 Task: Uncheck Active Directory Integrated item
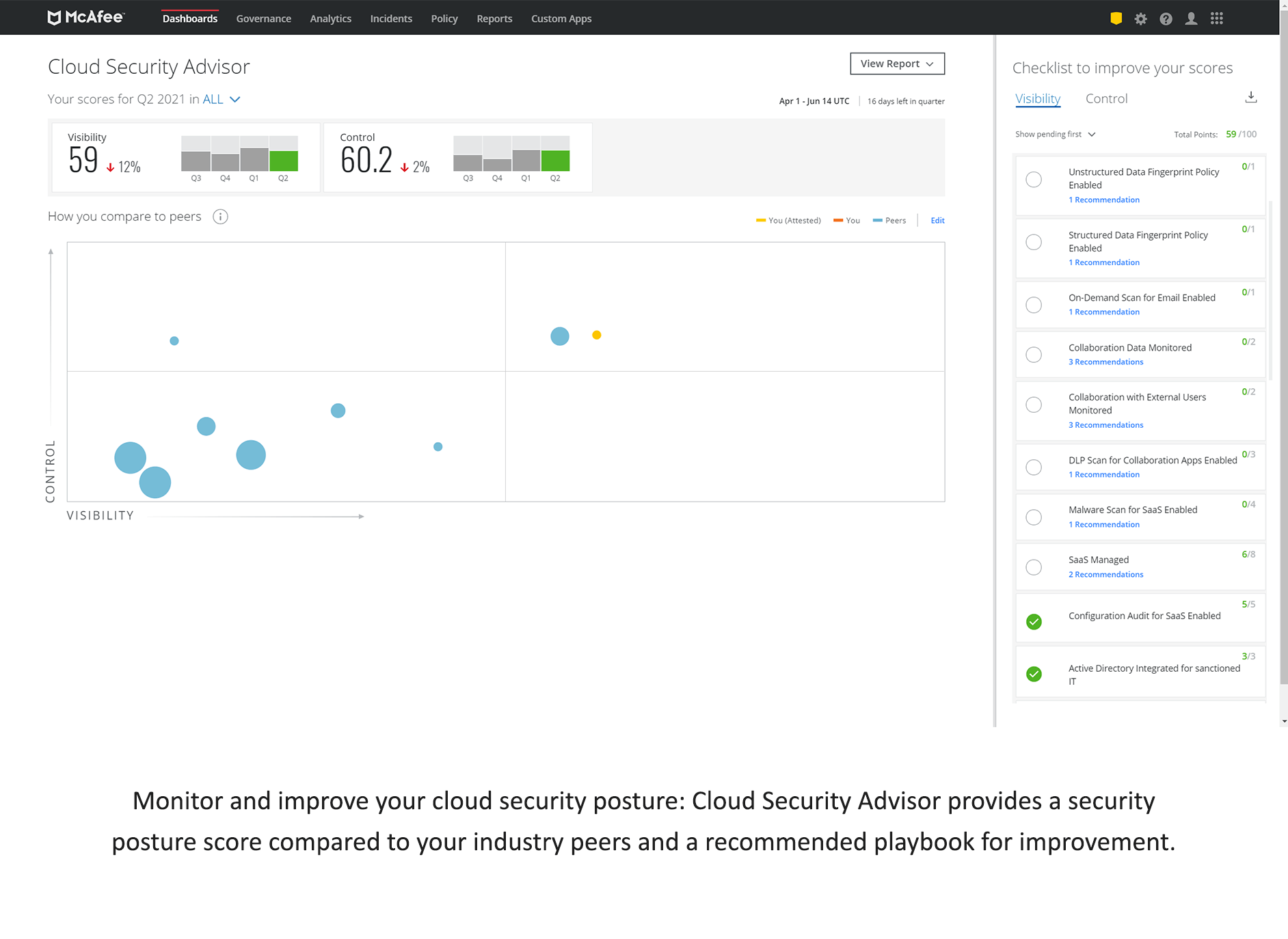tap(1034, 675)
